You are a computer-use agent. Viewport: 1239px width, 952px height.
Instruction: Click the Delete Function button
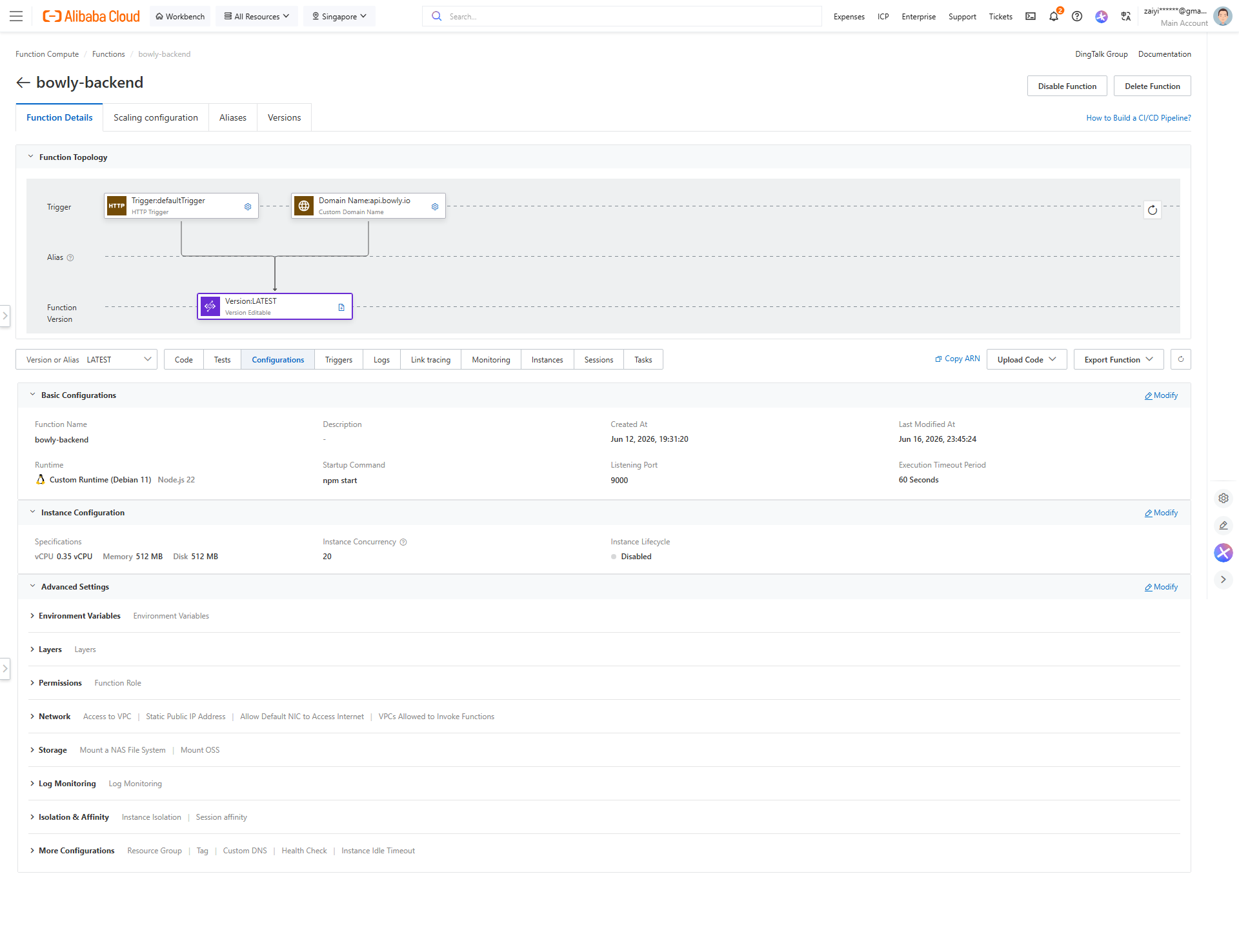click(x=1153, y=86)
